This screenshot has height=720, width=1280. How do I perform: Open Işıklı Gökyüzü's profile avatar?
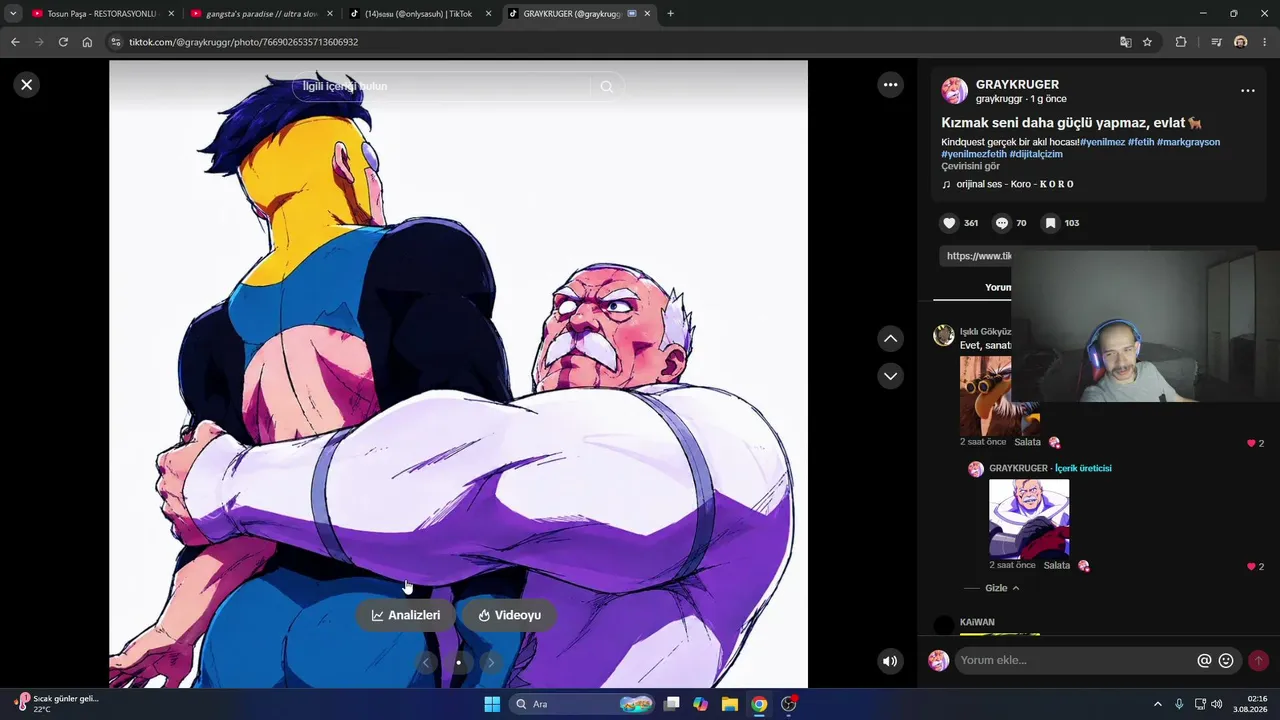944,335
